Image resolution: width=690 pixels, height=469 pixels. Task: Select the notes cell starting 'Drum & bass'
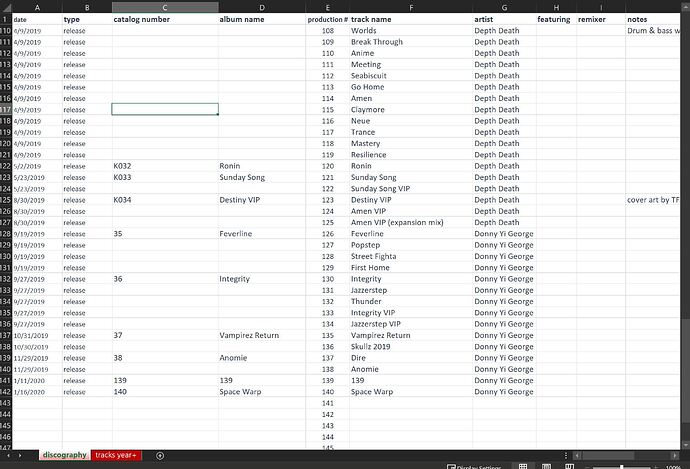point(653,30)
